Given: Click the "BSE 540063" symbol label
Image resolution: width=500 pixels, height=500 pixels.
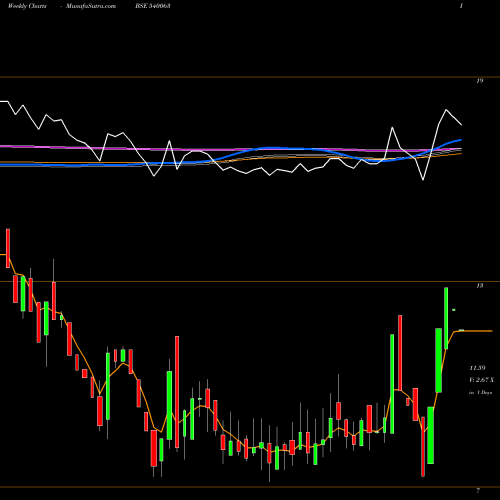Looking at the screenshot, I should pyautogui.click(x=153, y=6).
